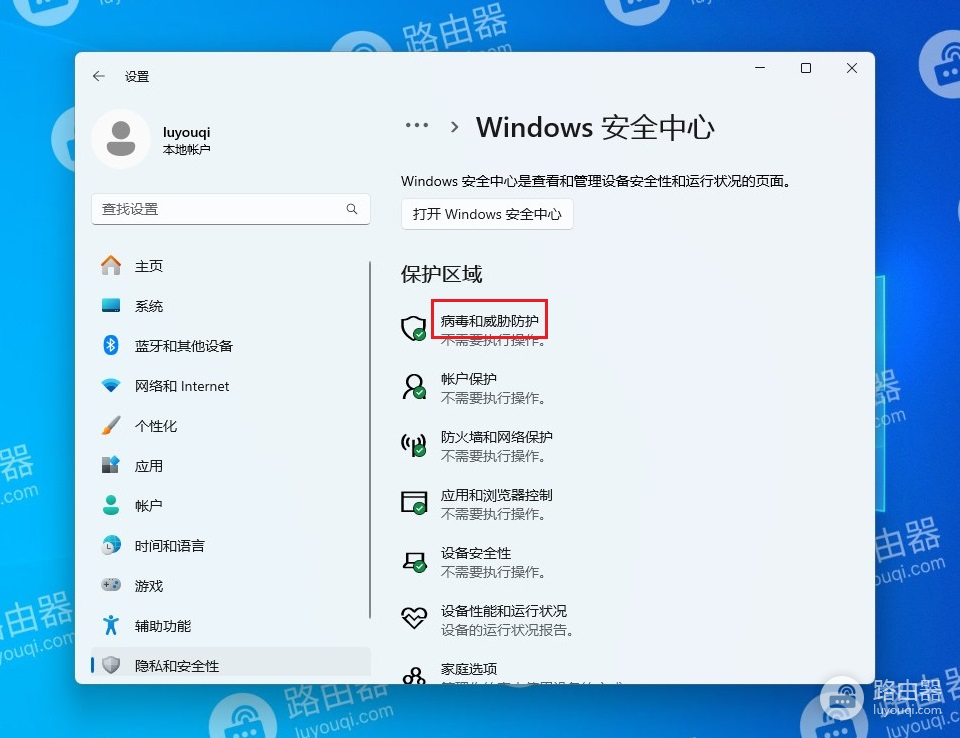Open 家庭选项
This screenshot has height=738, width=960.
pos(468,669)
